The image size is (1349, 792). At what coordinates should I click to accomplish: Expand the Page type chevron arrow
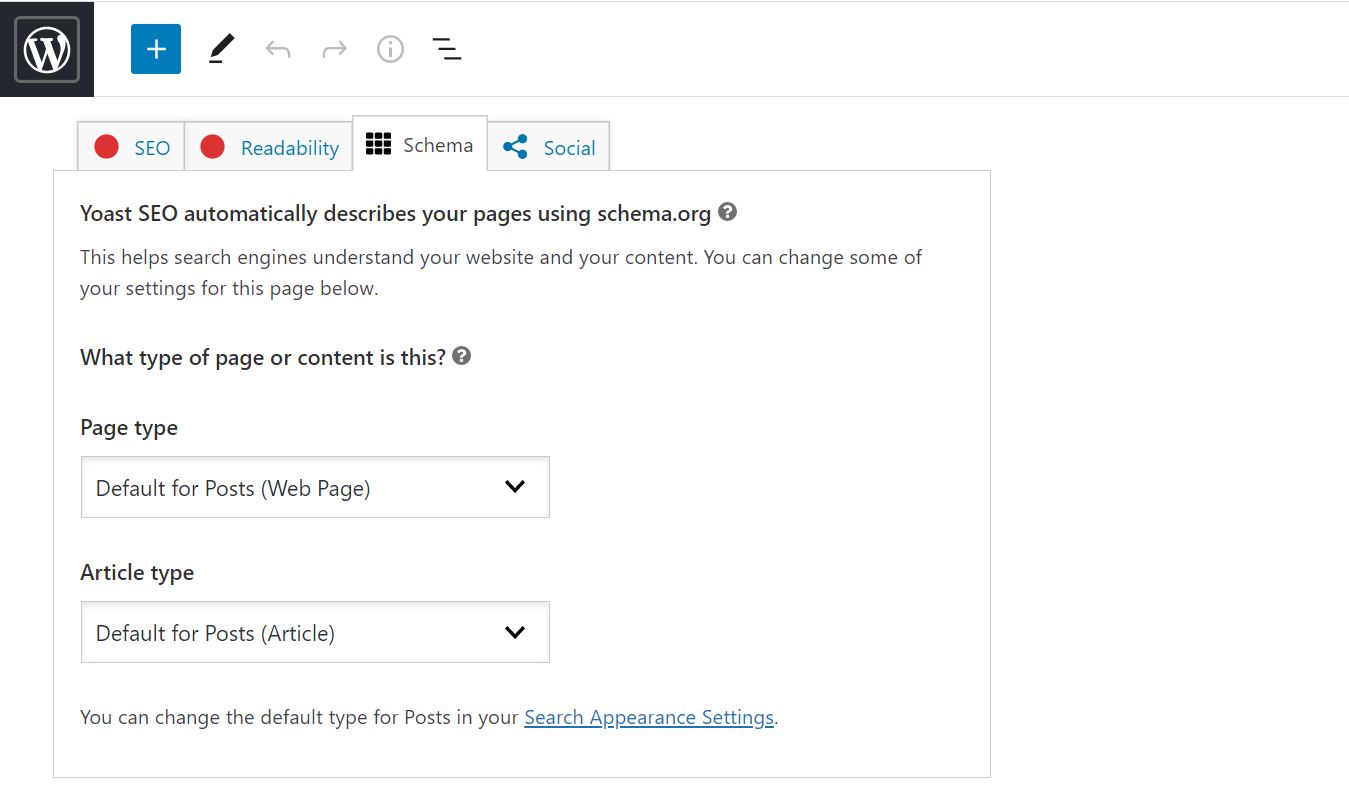click(x=515, y=487)
